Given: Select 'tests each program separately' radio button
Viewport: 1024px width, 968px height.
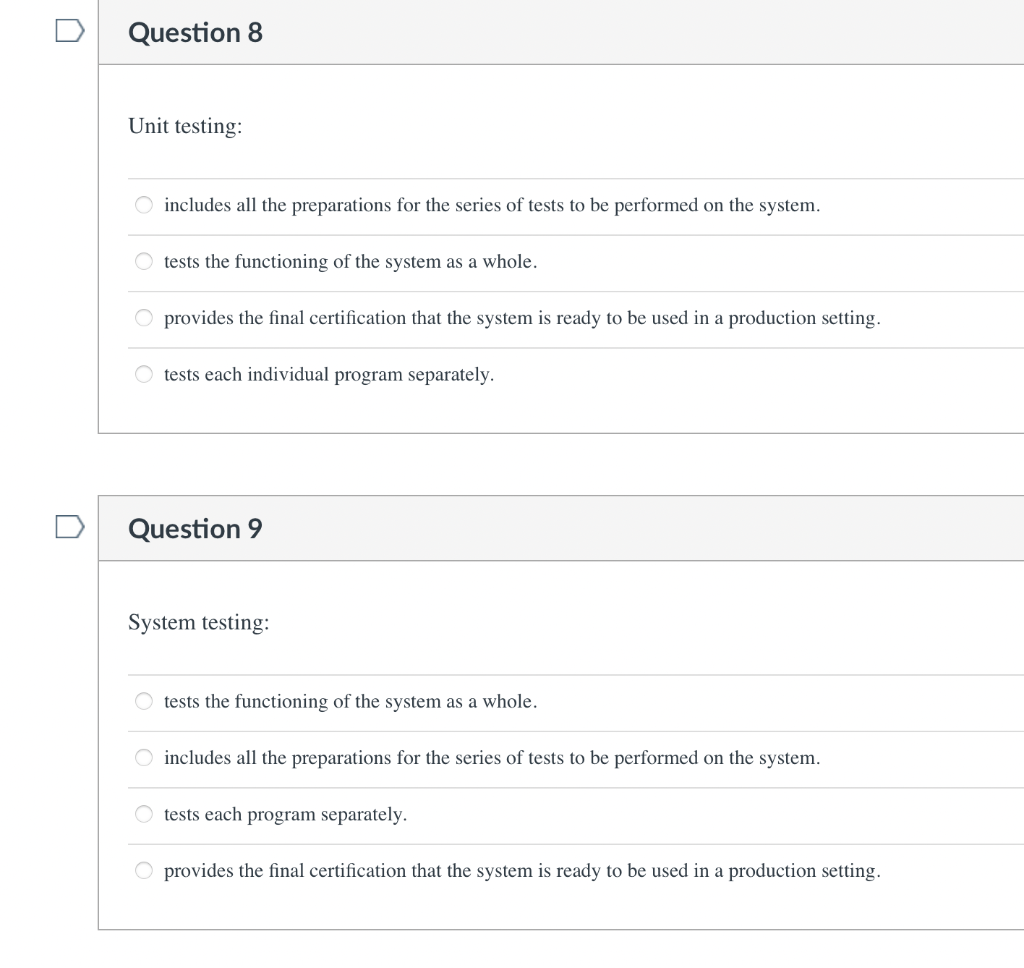Looking at the screenshot, I should click(144, 815).
